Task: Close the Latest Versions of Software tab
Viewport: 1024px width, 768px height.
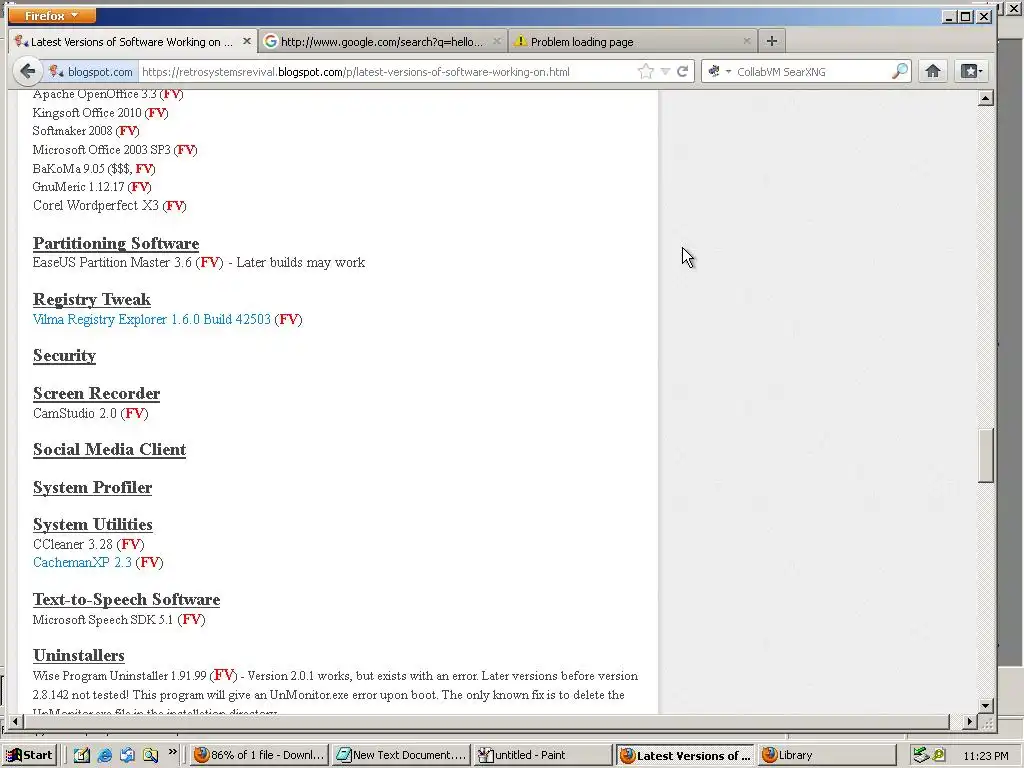Action: (x=246, y=41)
